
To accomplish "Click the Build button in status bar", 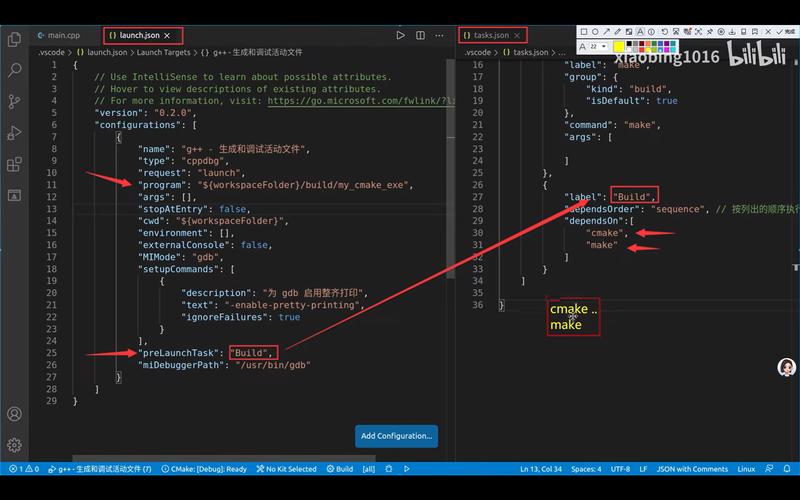I will tap(340, 469).
